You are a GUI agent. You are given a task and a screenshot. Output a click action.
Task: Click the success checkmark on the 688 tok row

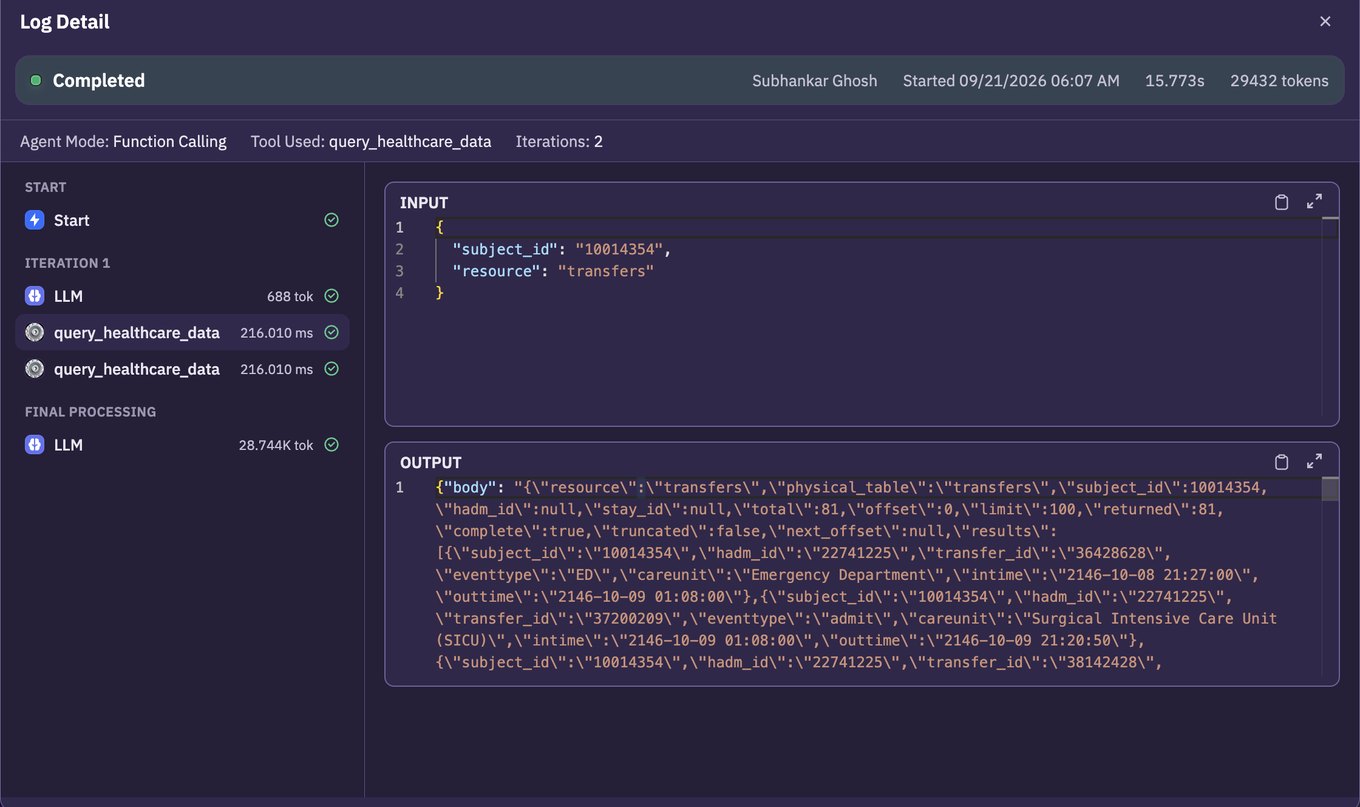tap(332, 296)
